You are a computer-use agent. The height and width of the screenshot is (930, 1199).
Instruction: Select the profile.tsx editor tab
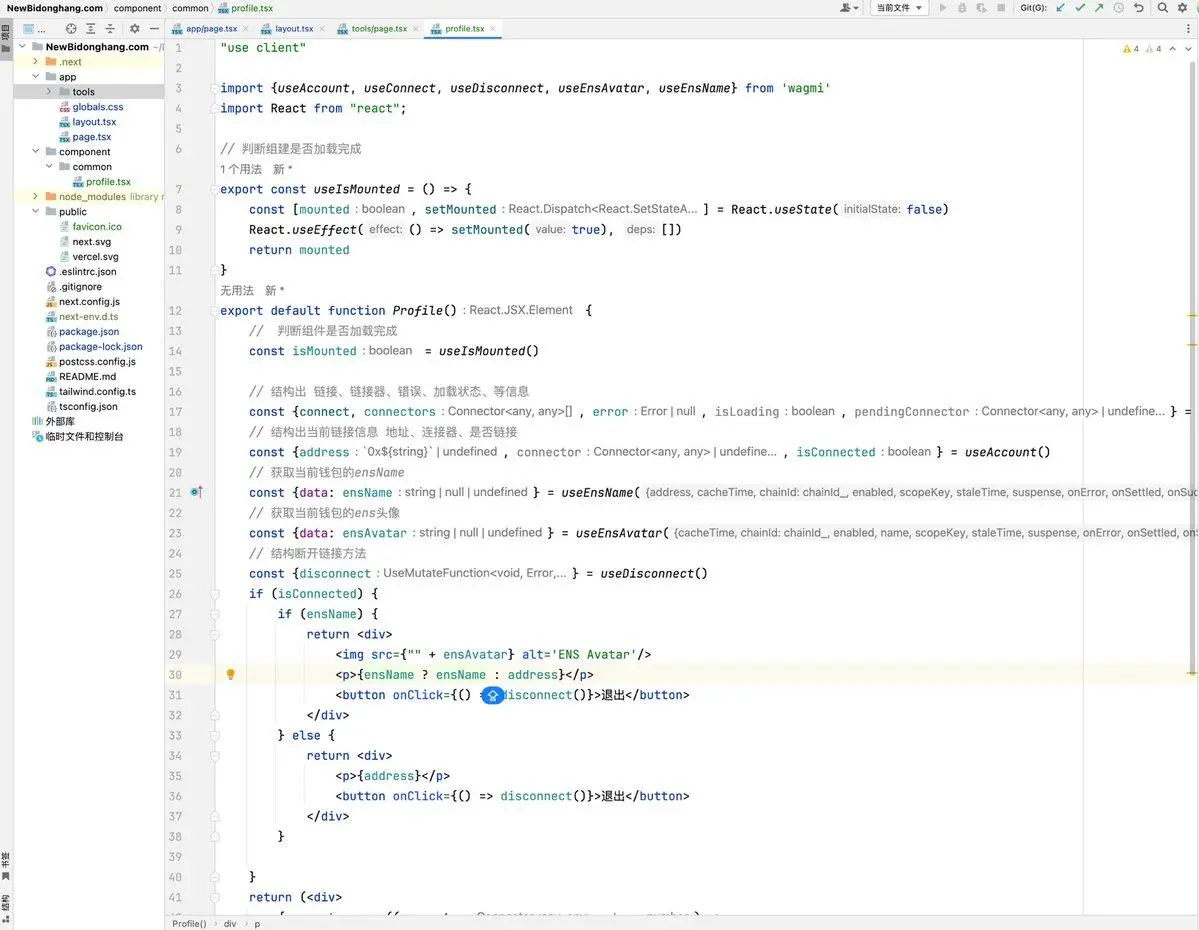pyautogui.click(x=464, y=28)
